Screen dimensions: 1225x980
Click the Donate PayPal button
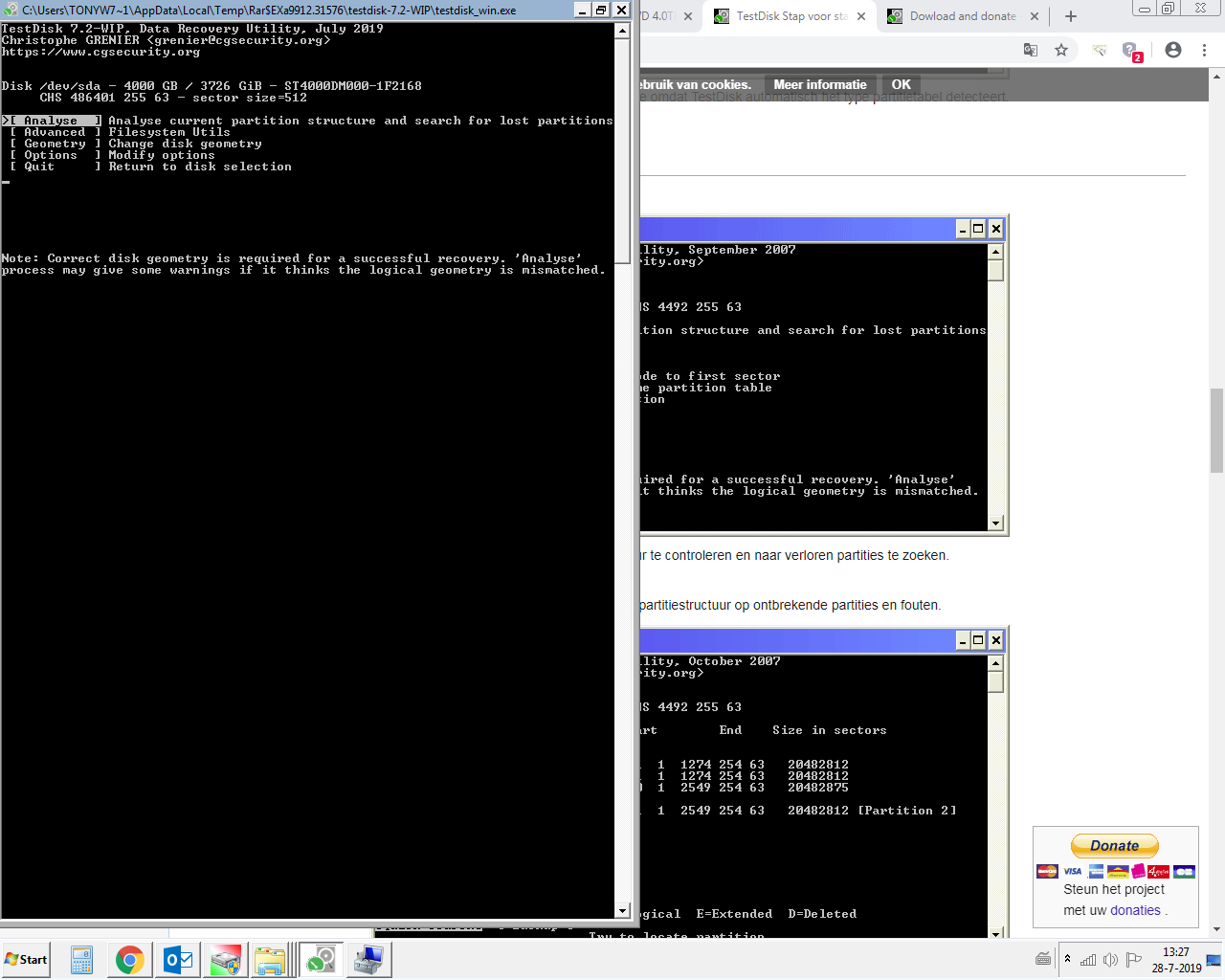[x=1115, y=846]
